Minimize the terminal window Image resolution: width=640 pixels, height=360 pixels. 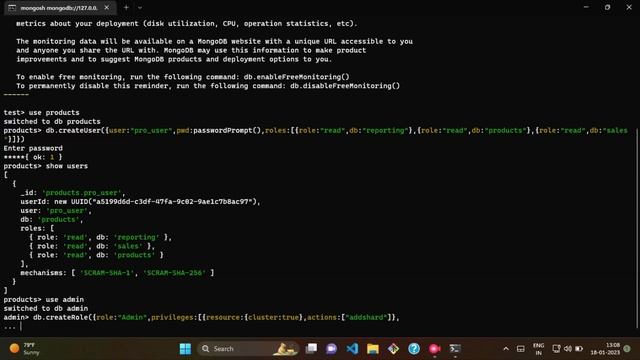(586, 7)
